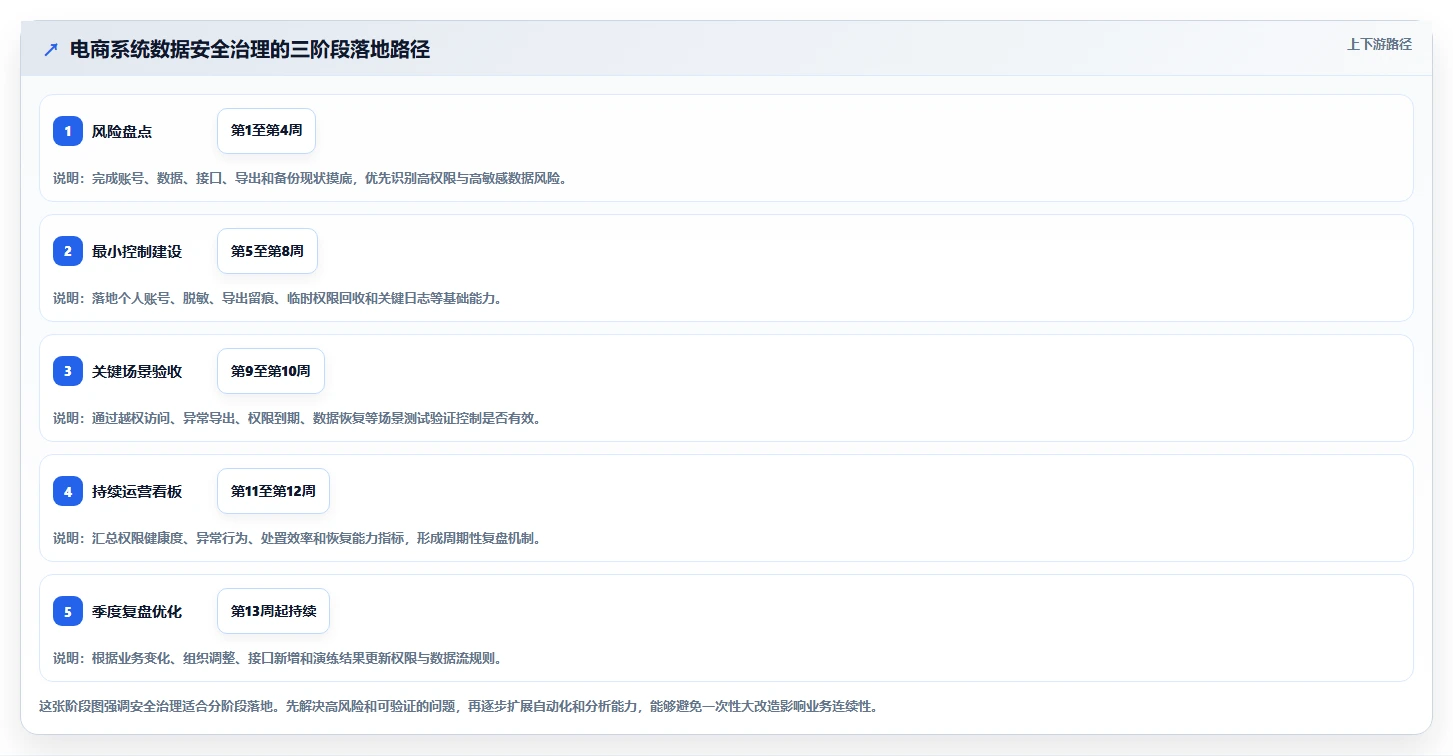Click the description starting 根据业务变化、组织调整
This screenshot has height=756, width=1453.
[277, 658]
